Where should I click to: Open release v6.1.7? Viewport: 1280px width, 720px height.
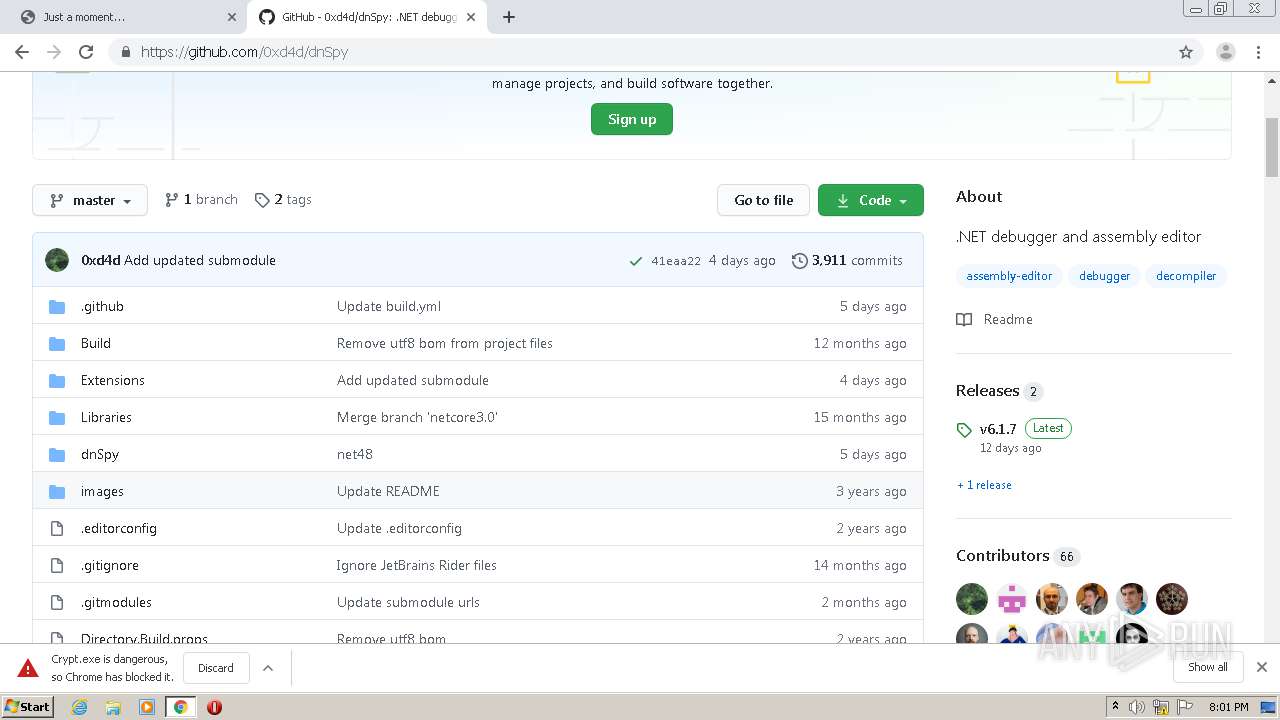tap(998, 429)
